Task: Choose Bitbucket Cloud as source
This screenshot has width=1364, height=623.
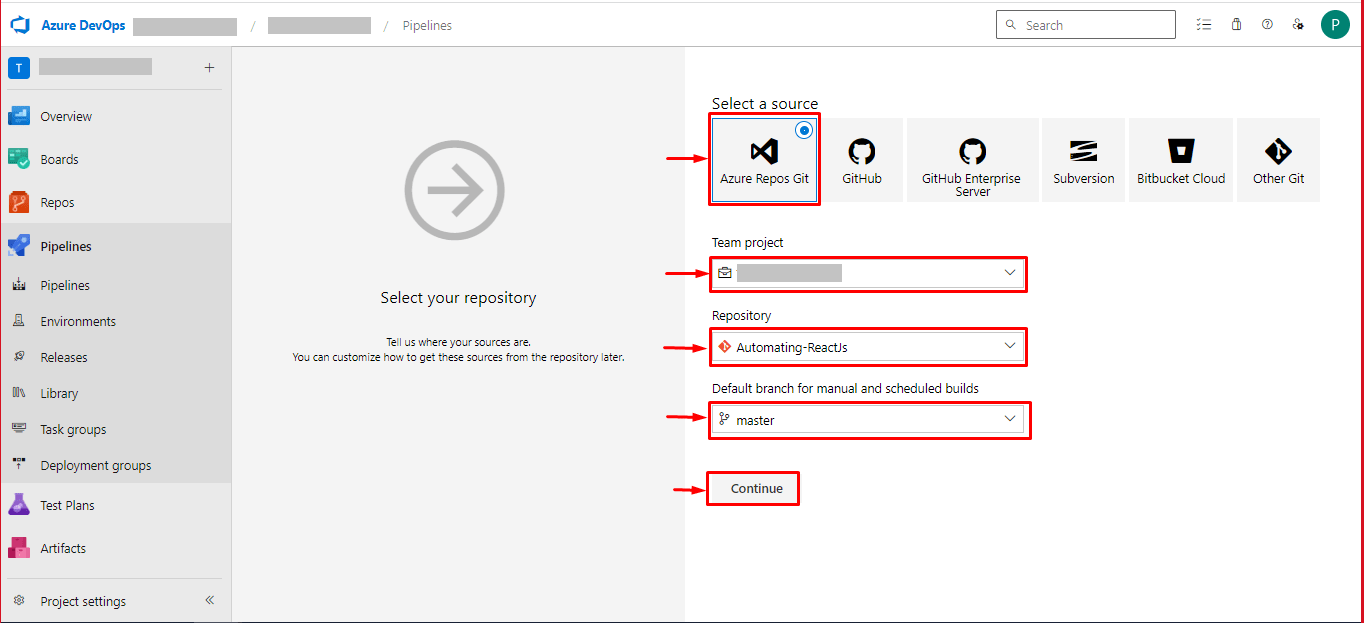Action: pyautogui.click(x=1181, y=160)
